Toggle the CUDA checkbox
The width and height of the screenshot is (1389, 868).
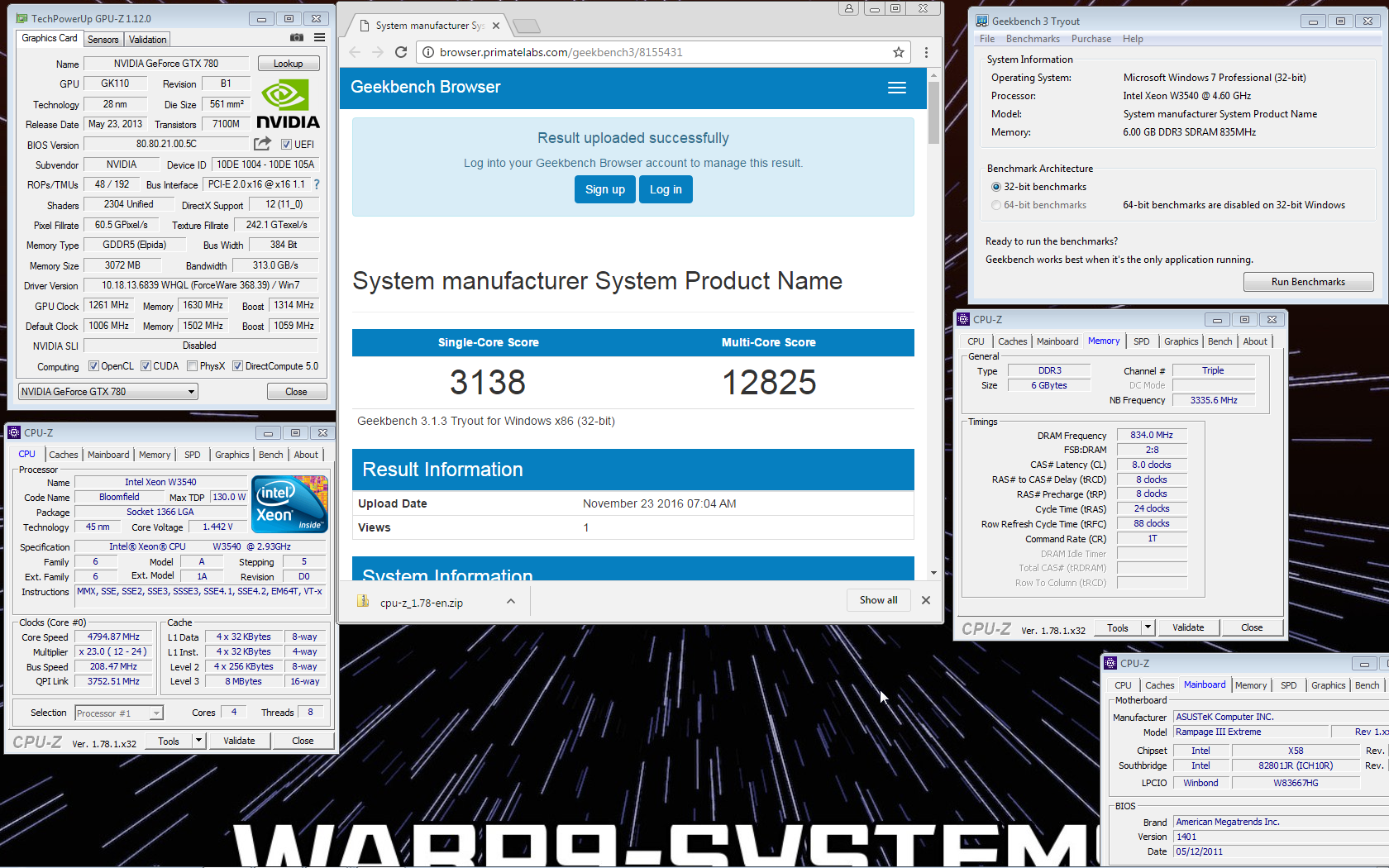coord(146,366)
